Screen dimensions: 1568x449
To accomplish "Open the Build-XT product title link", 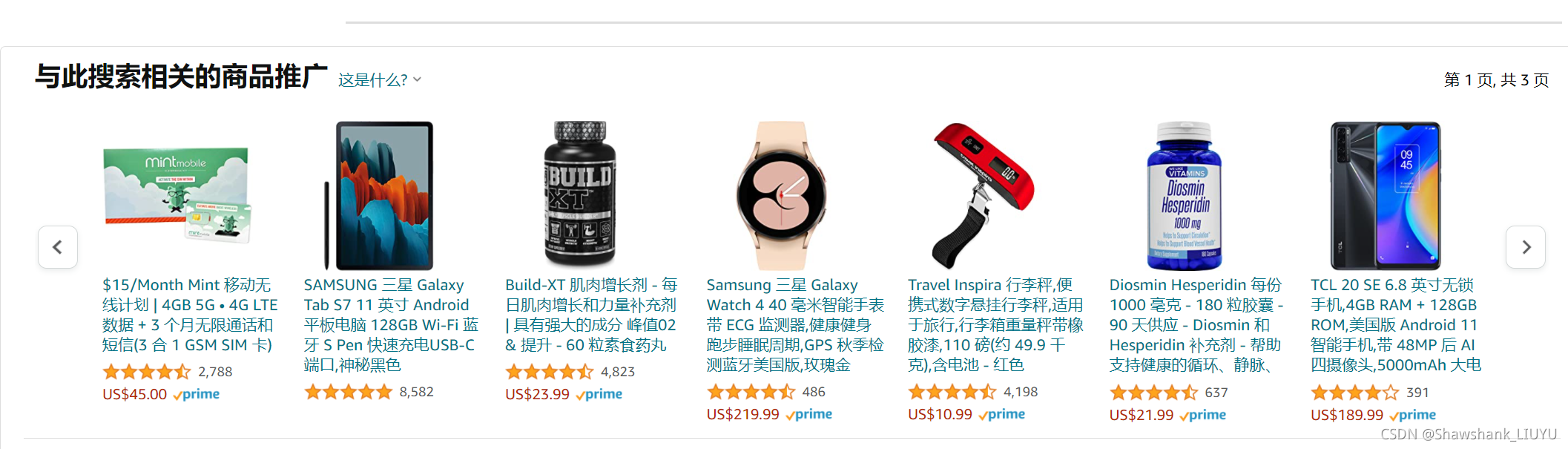I will pos(592,315).
